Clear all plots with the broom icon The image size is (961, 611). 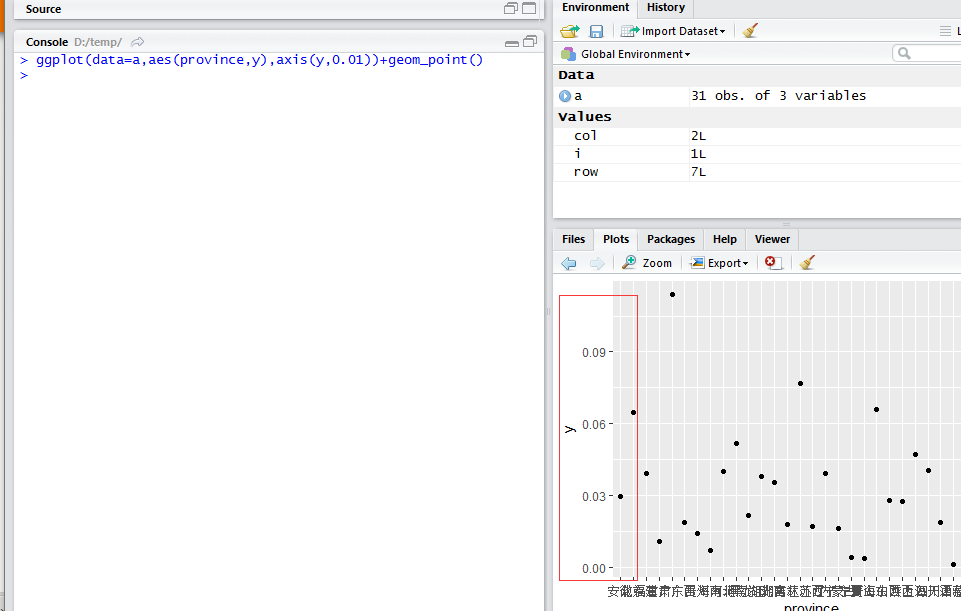(807, 262)
